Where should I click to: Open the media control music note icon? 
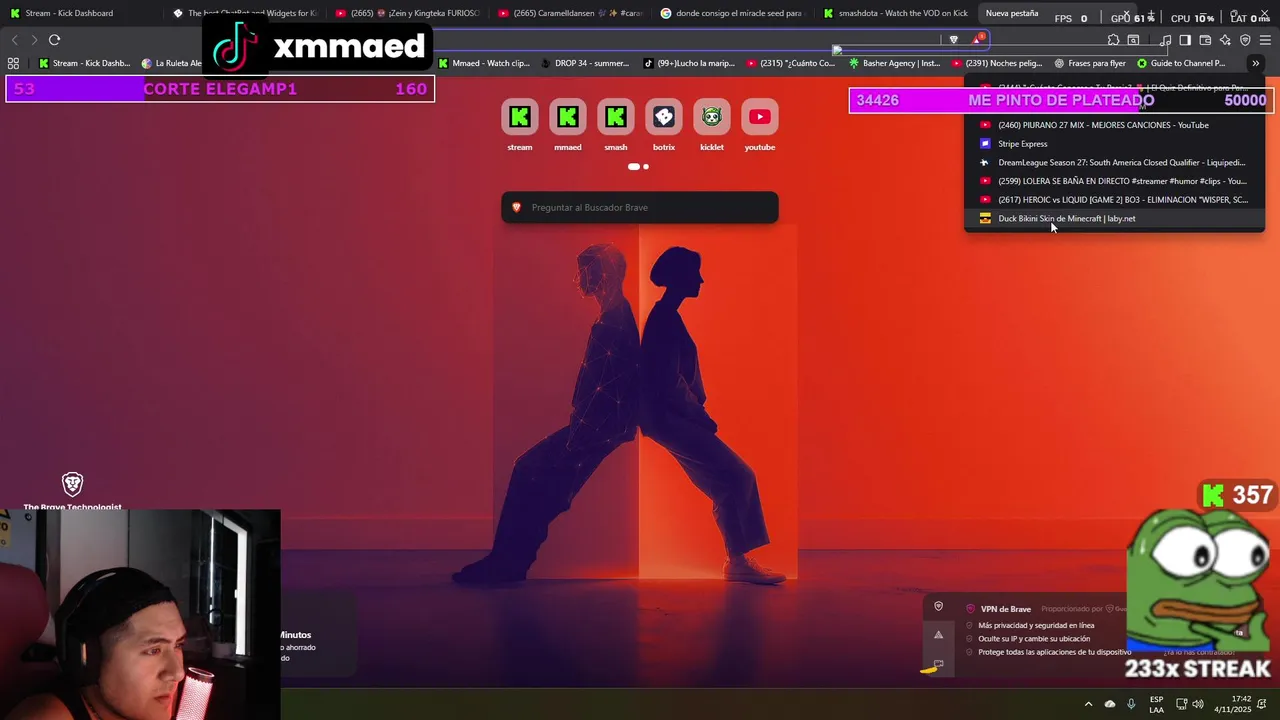click(1165, 40)
